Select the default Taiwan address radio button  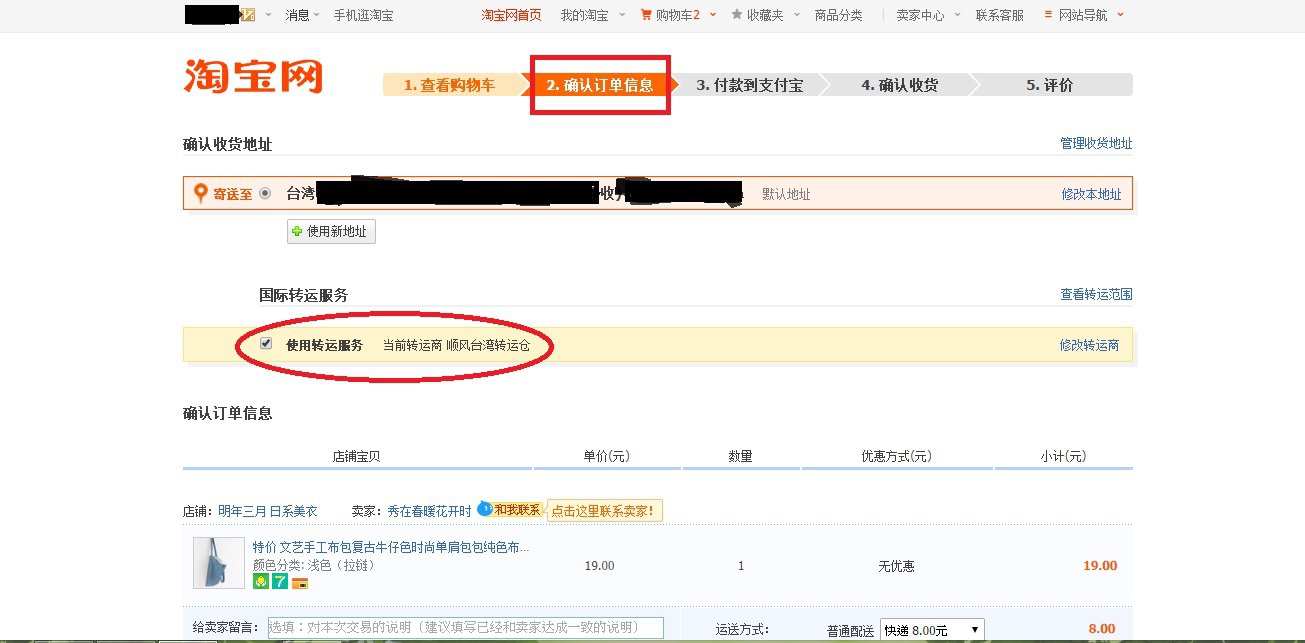click(x=265, y=193)
